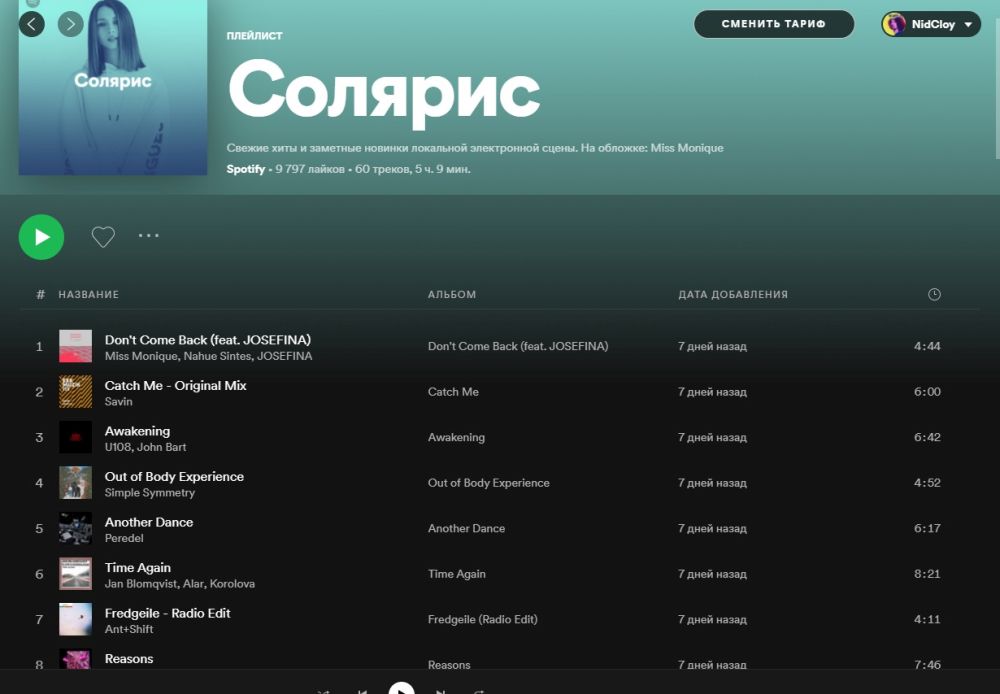Open album link Time Again
Viewport: 1000px width, 694px height.
click(457, 574)
